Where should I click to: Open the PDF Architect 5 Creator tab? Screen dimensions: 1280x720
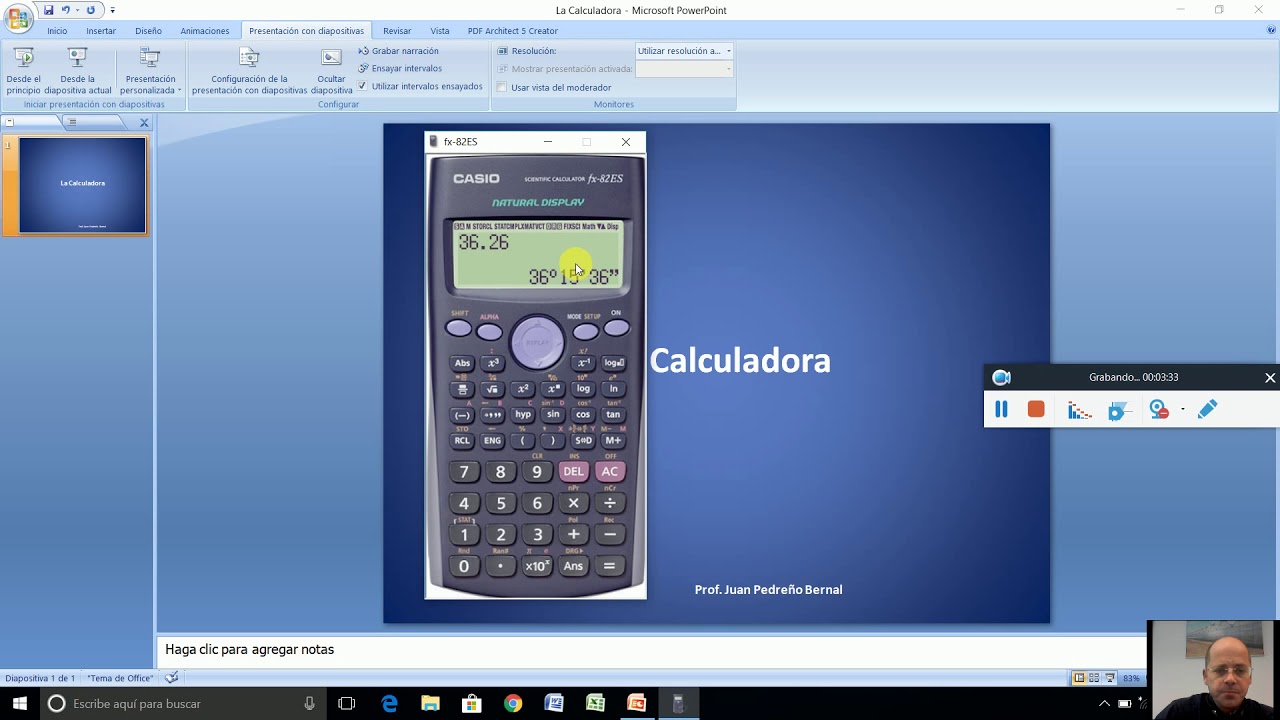513,31
